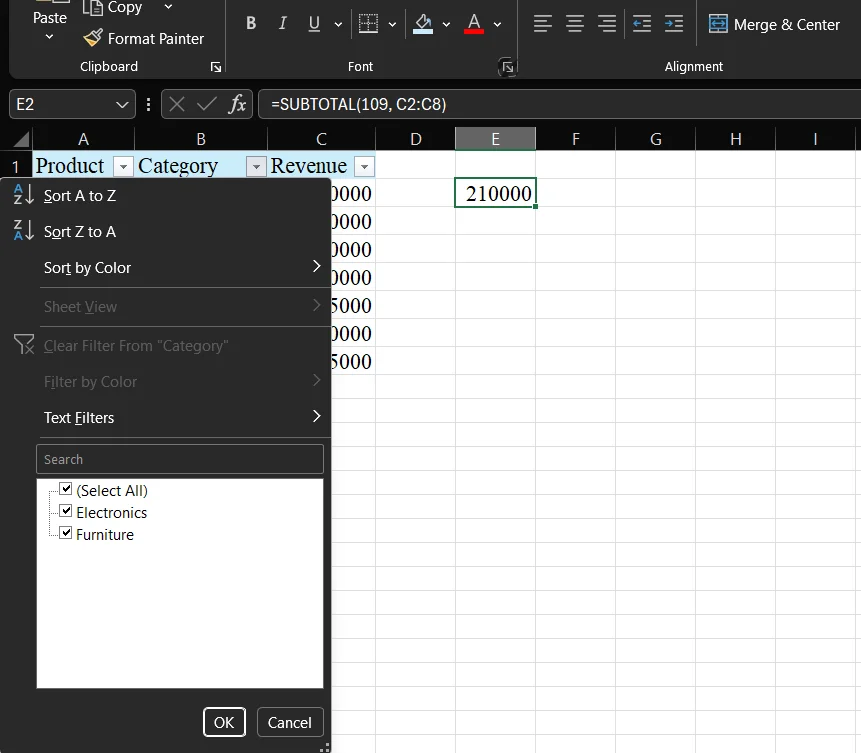The width and height of the screenshot is (861, 753).
Task: Open the Copy options dropdown arrow
Action: point(169,7)
